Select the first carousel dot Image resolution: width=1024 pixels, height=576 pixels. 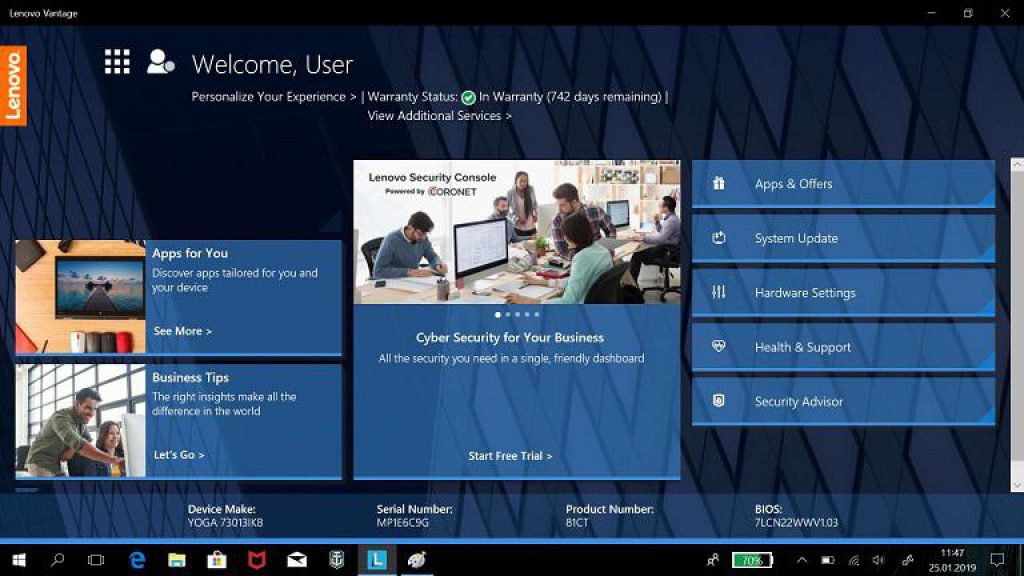498,315
